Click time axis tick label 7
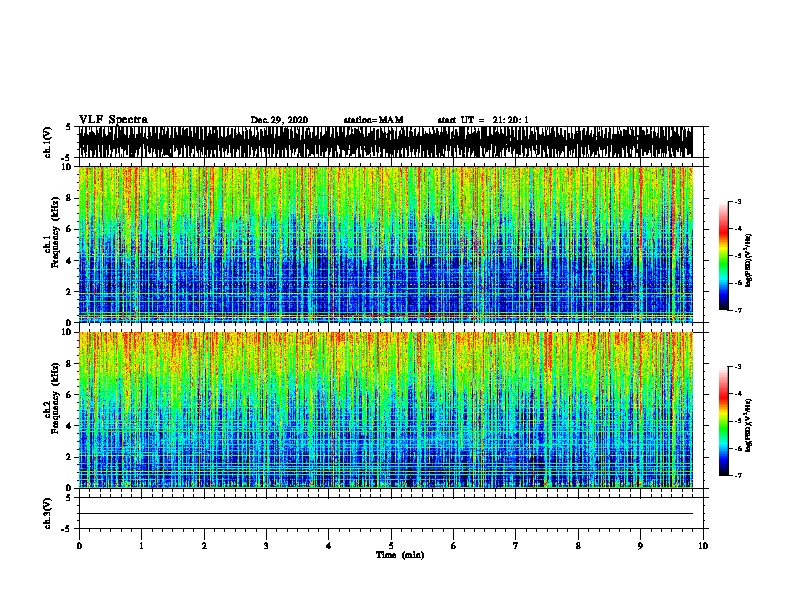The height and width of the screenshot is (612, 792). [x=516, y=546]
